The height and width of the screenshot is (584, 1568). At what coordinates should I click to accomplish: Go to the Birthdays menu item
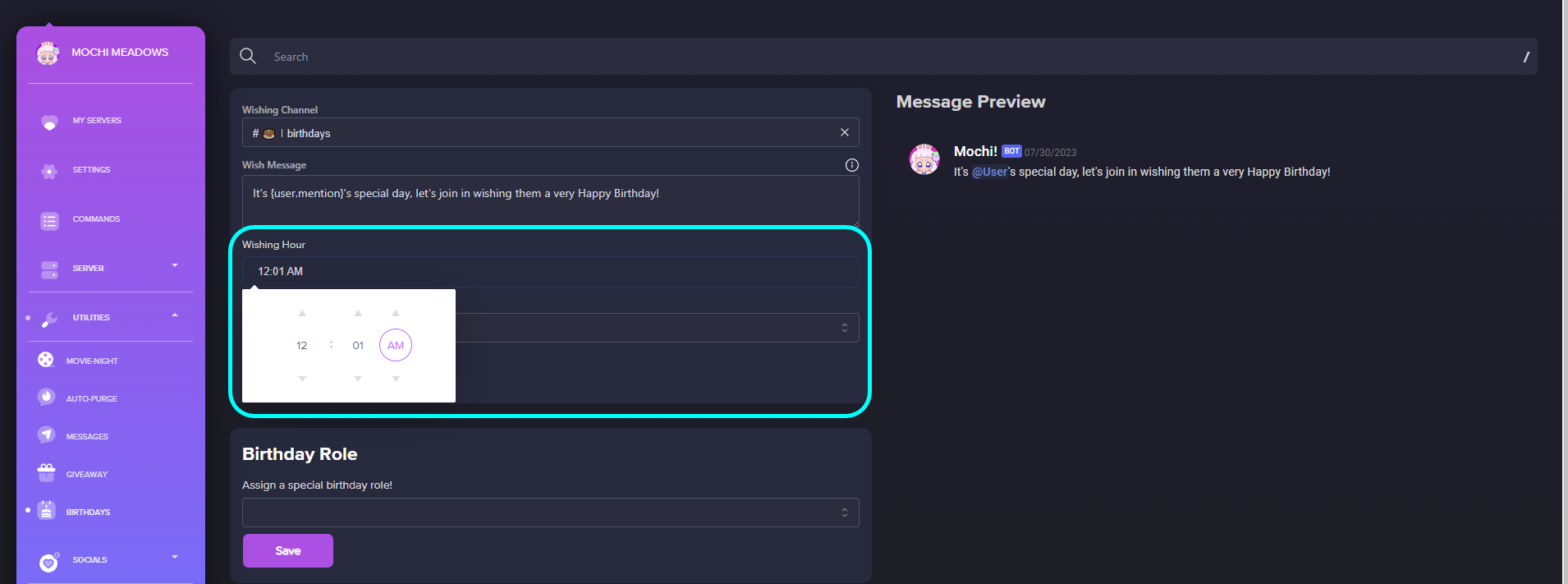[88, 512]
